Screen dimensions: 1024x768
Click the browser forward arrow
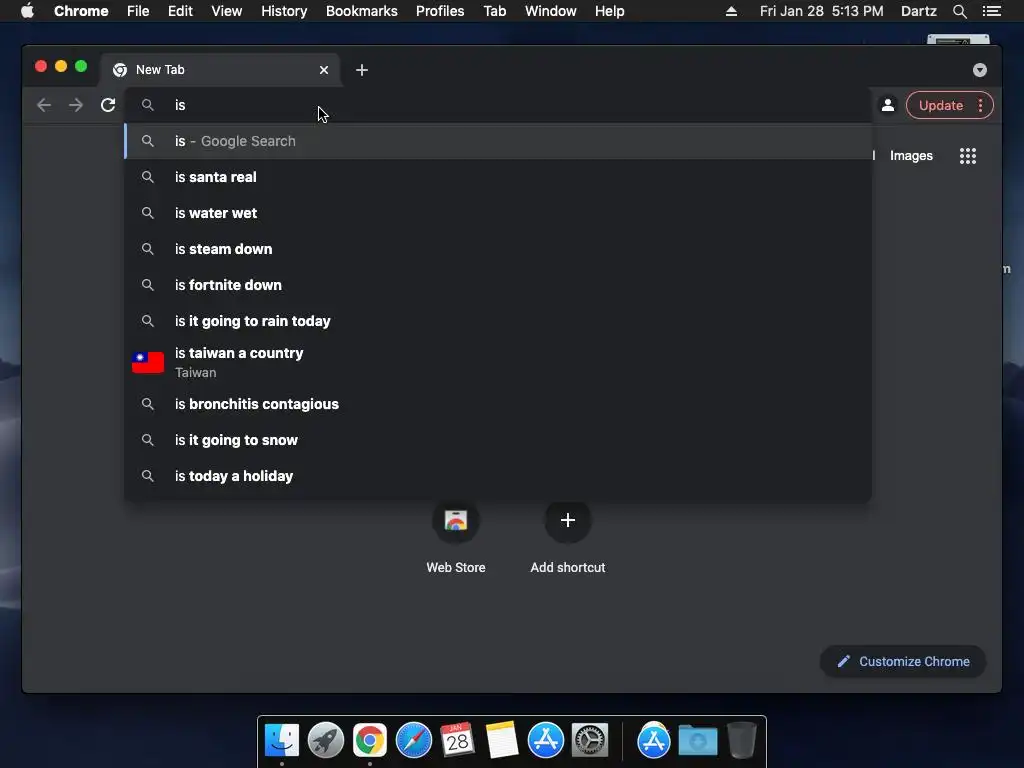tap(76, 105)
